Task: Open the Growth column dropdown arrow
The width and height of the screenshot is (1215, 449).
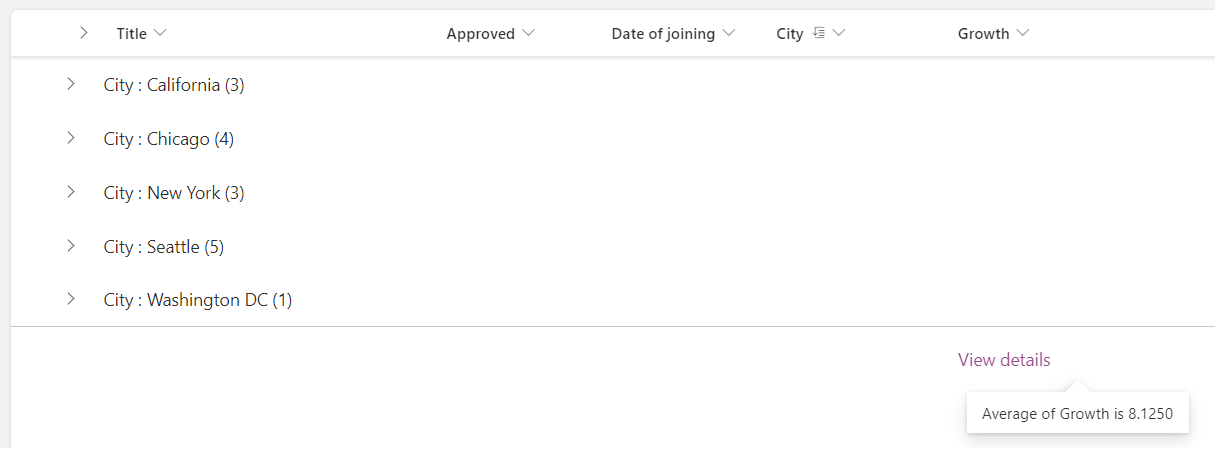Action: [1023, 34]
